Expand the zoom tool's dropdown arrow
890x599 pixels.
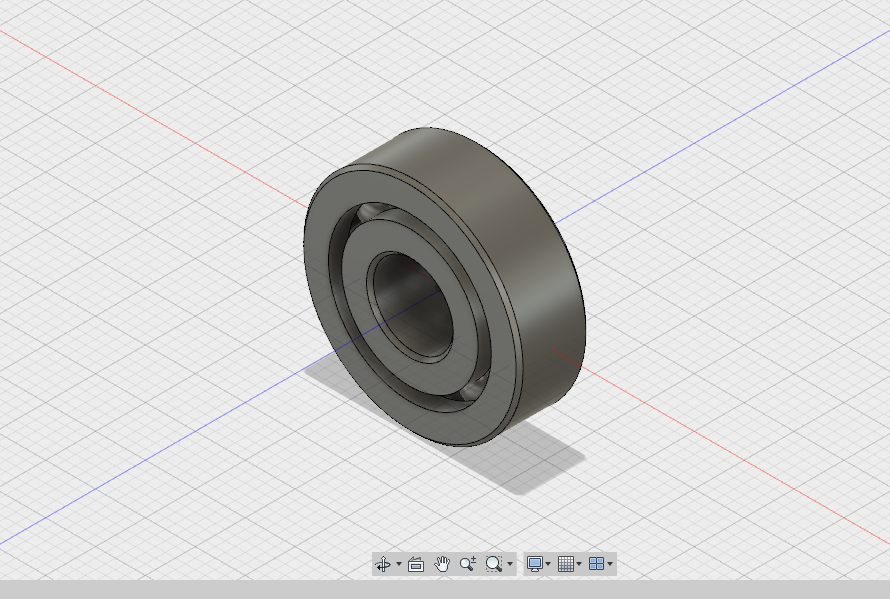[510, 563]
